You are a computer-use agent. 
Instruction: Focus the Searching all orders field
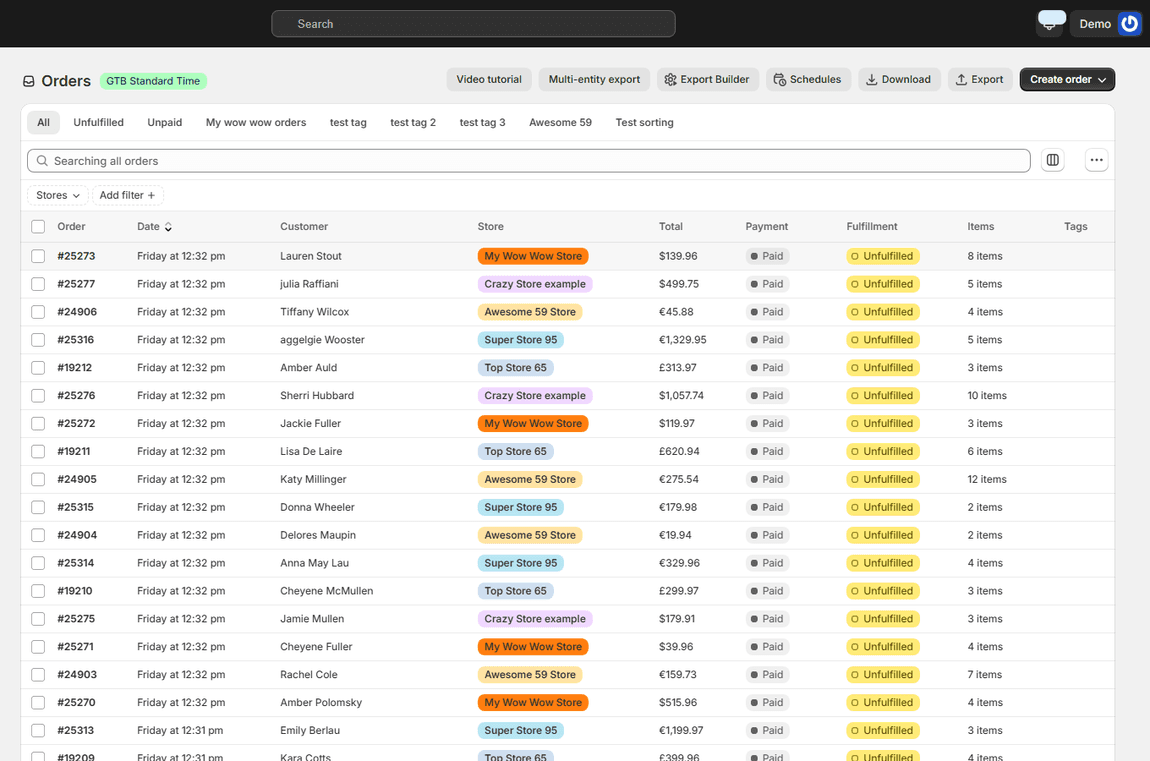pyautogui.click(x=529, y=161)
